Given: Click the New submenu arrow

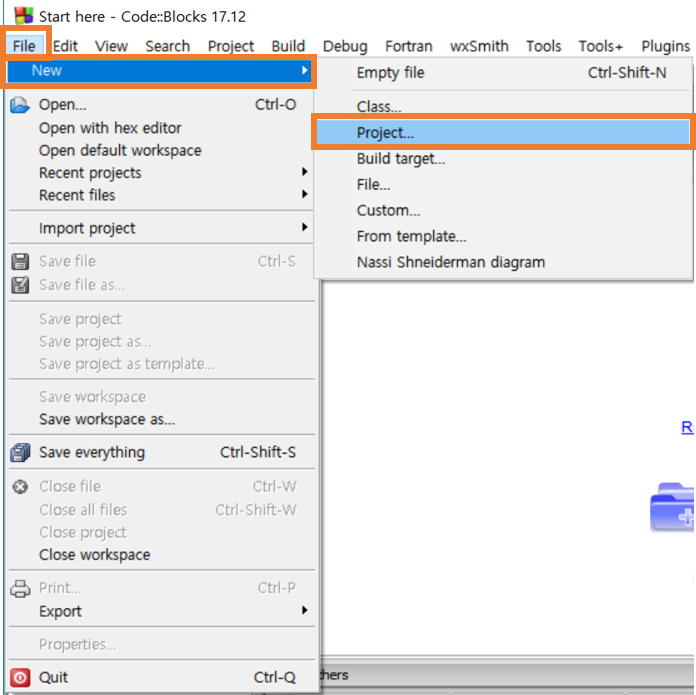Looking at the screenshot, I should click(x=304, y=70).
